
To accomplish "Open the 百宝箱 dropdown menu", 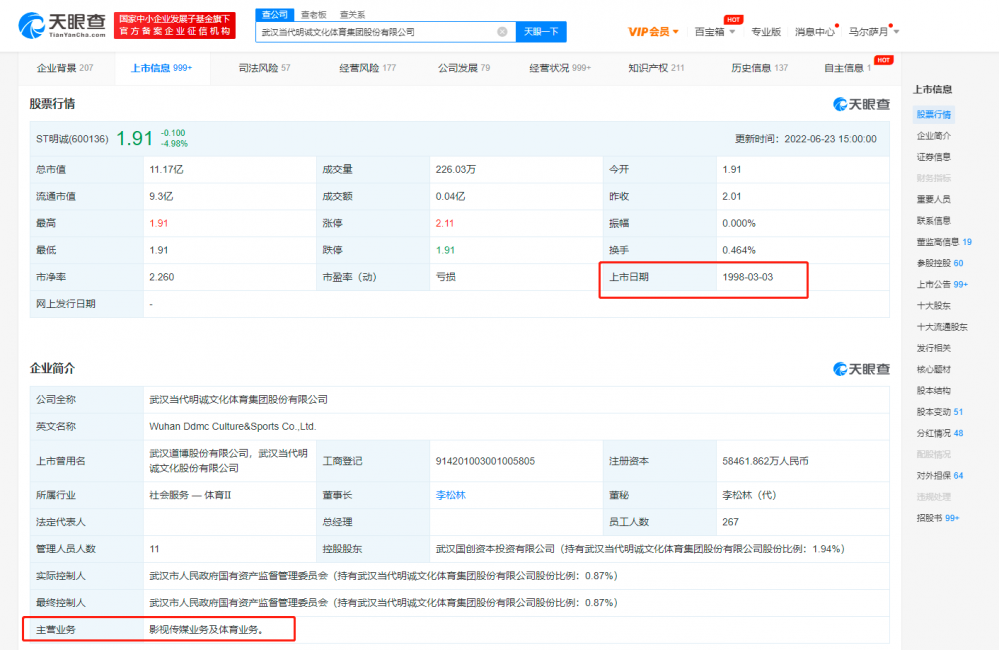I will (714, 32).
